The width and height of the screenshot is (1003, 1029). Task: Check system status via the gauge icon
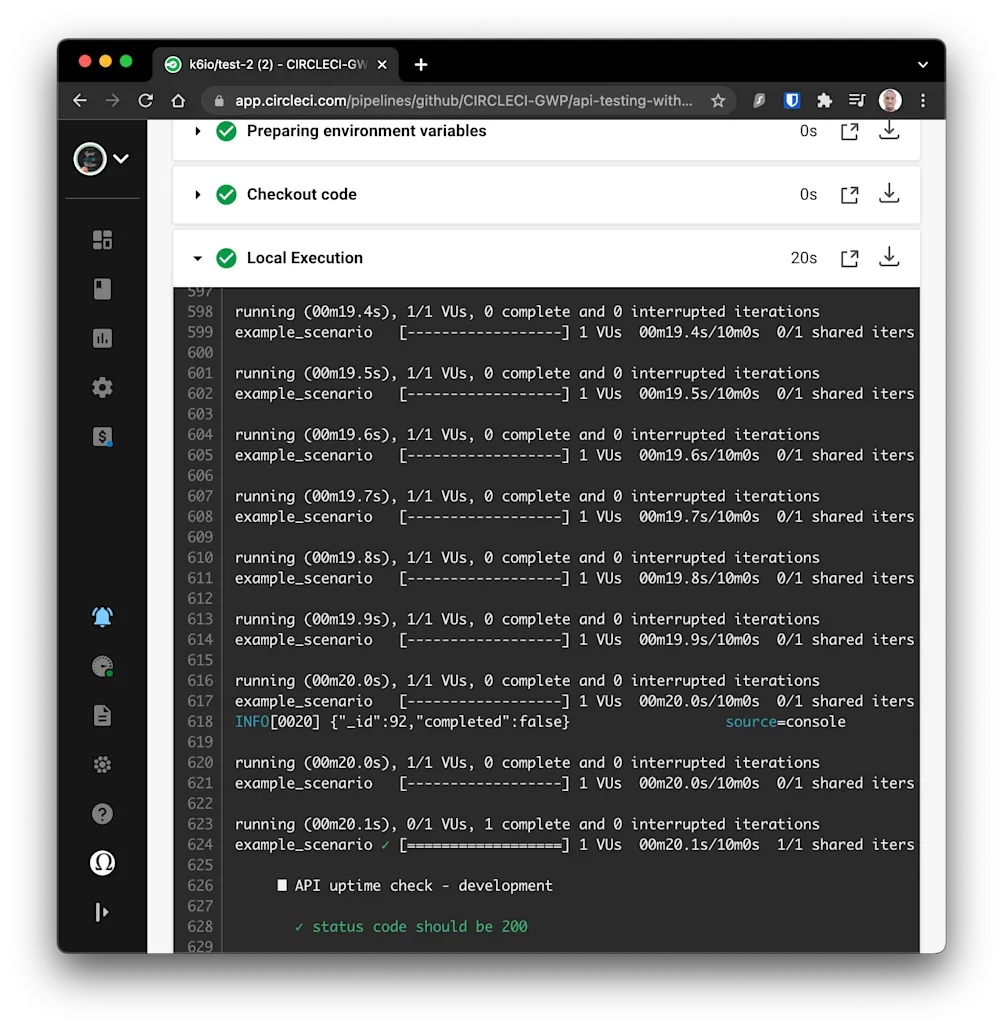click(101, 666)
